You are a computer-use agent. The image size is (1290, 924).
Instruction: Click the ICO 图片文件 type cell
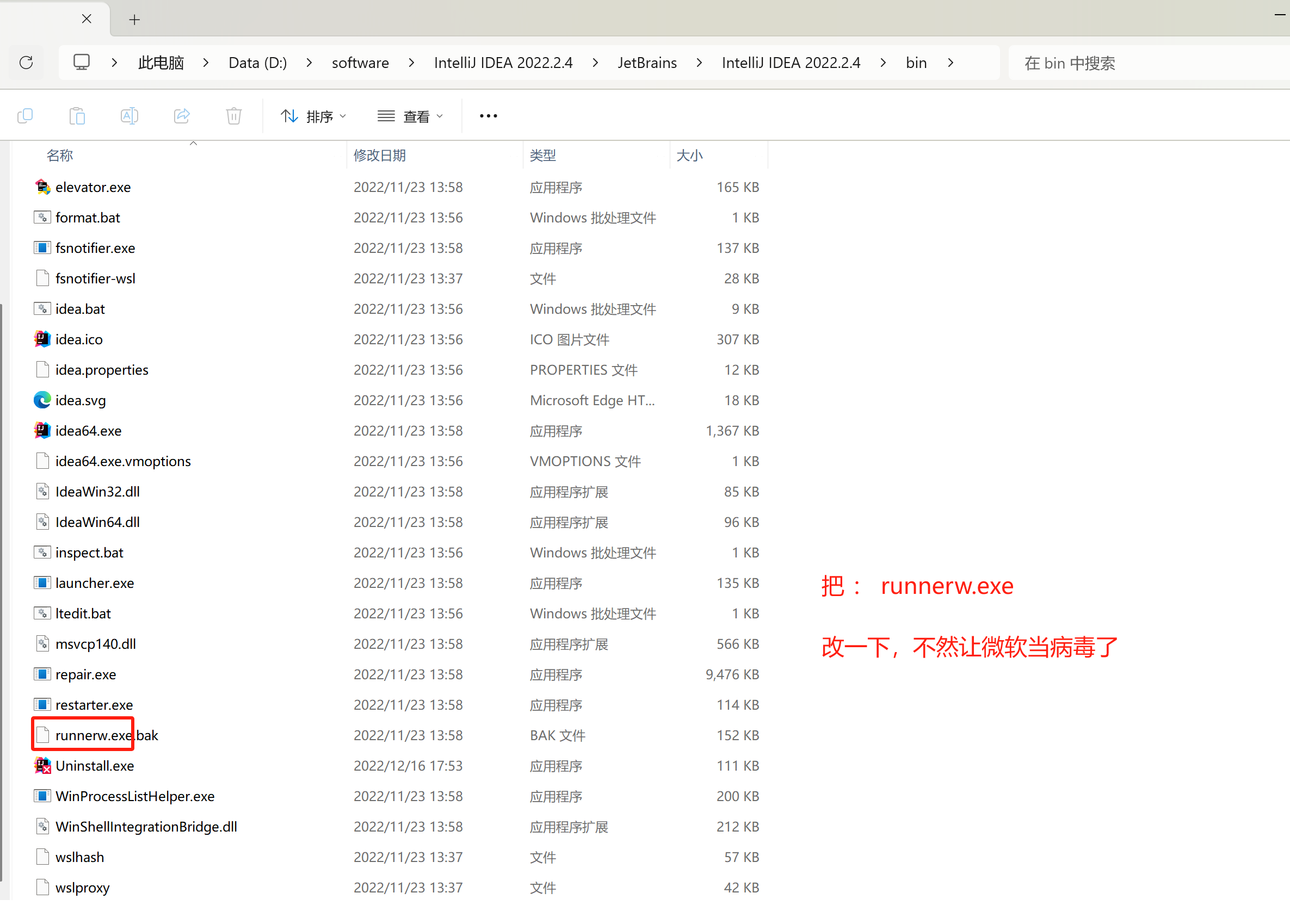click(569, 339)
